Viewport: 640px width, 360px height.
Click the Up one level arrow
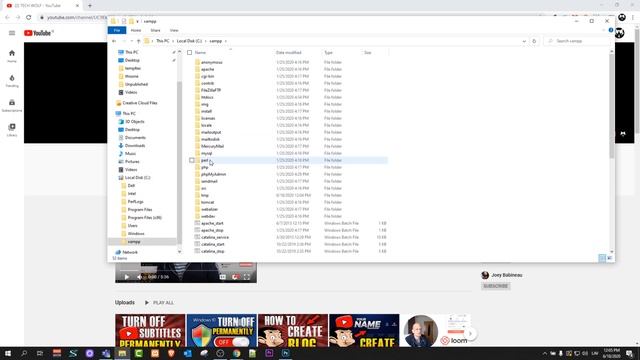139,41
